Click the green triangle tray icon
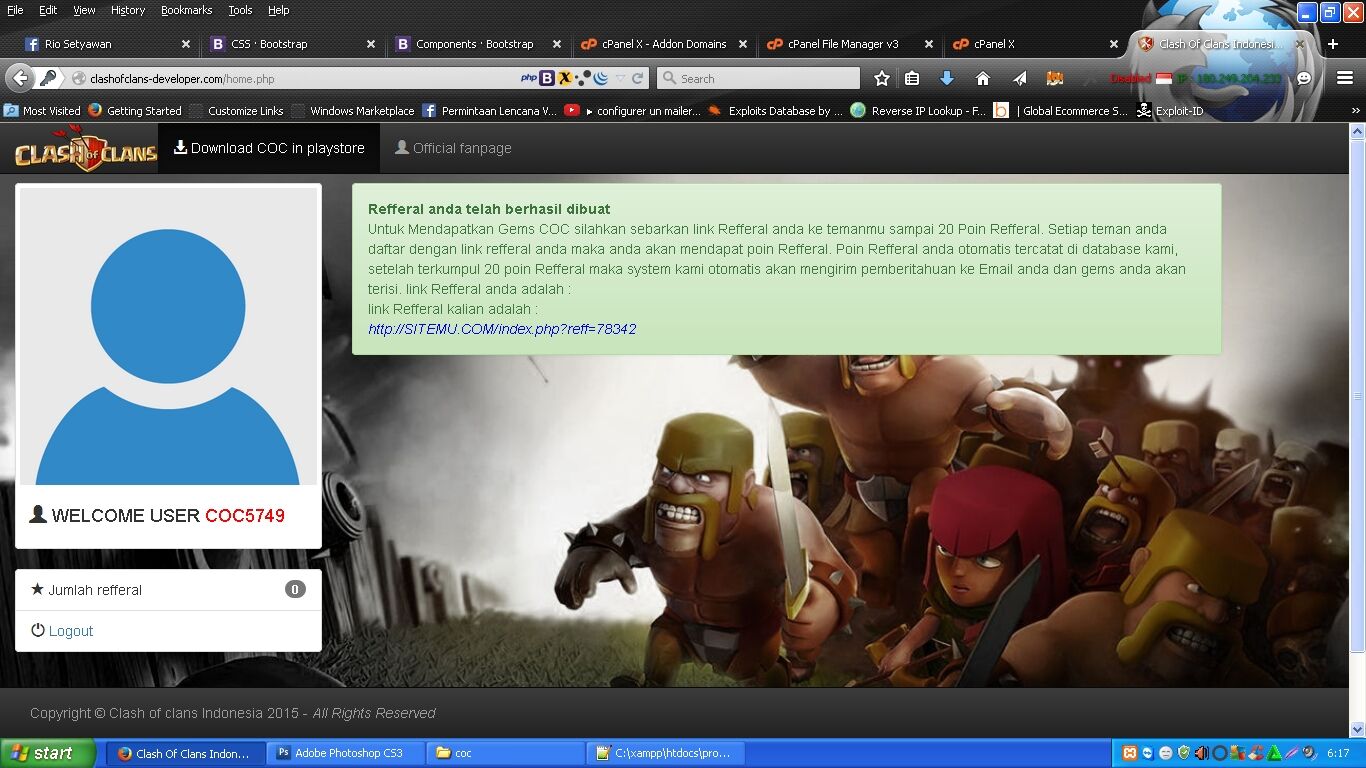Viewport: 1366px width, 768px height. (x=1274, y=753)
